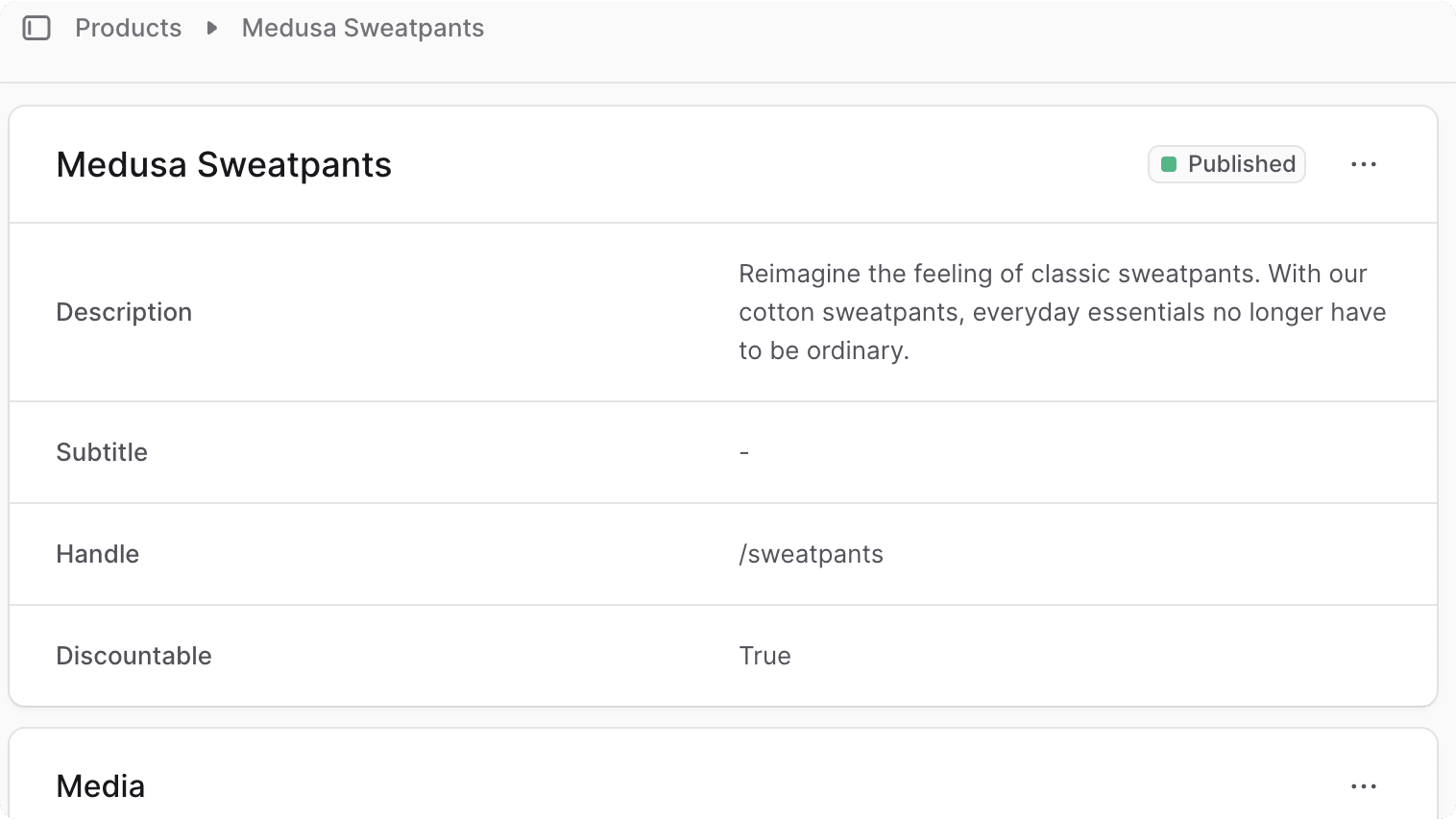1456x819 pixels.
Task: Click the Products breadcrumb link
Action: [x=128, y=28]
